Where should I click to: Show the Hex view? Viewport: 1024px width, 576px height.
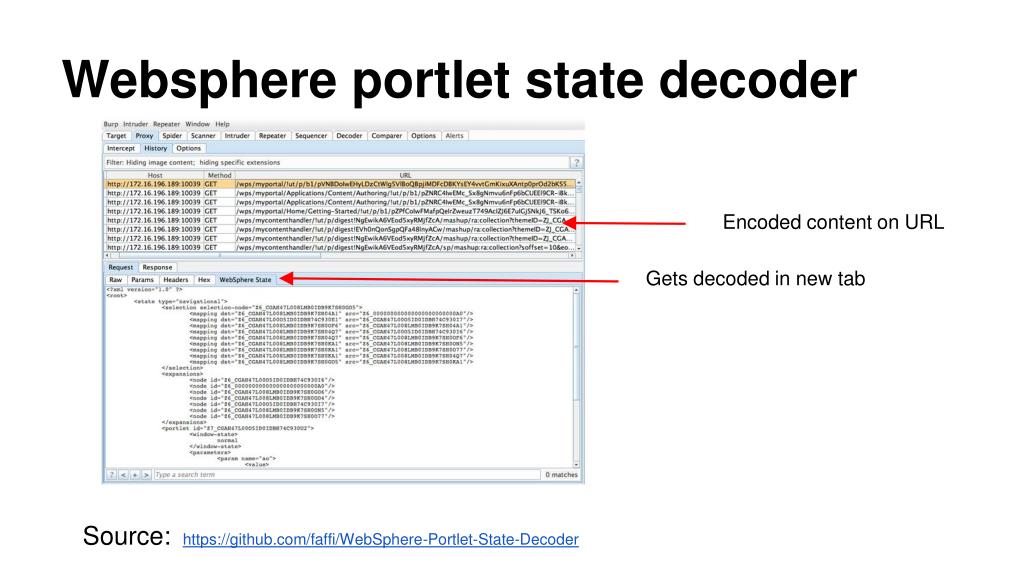(x=204, y=280)
